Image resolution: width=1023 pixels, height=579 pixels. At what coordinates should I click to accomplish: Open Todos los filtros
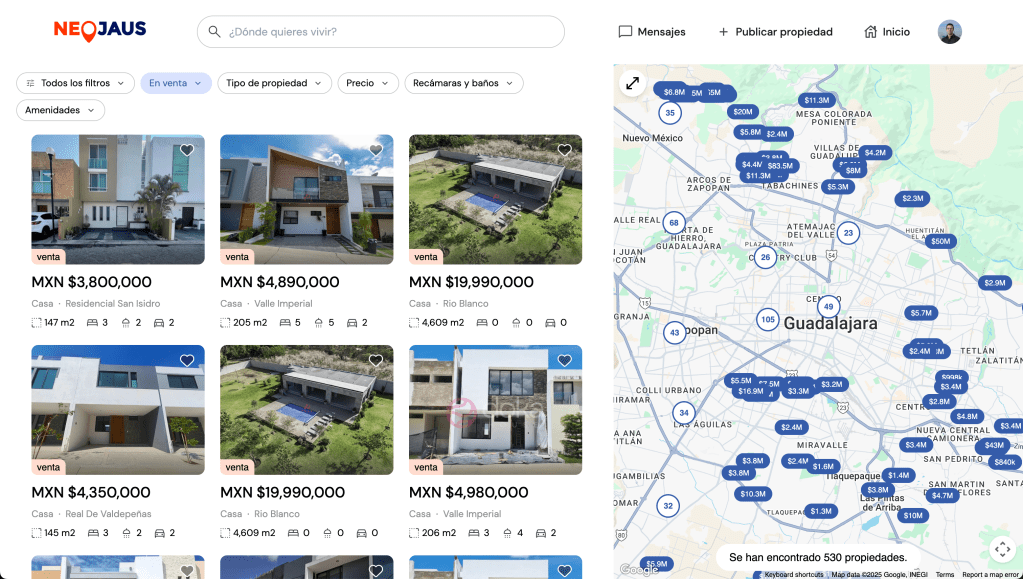76,83
